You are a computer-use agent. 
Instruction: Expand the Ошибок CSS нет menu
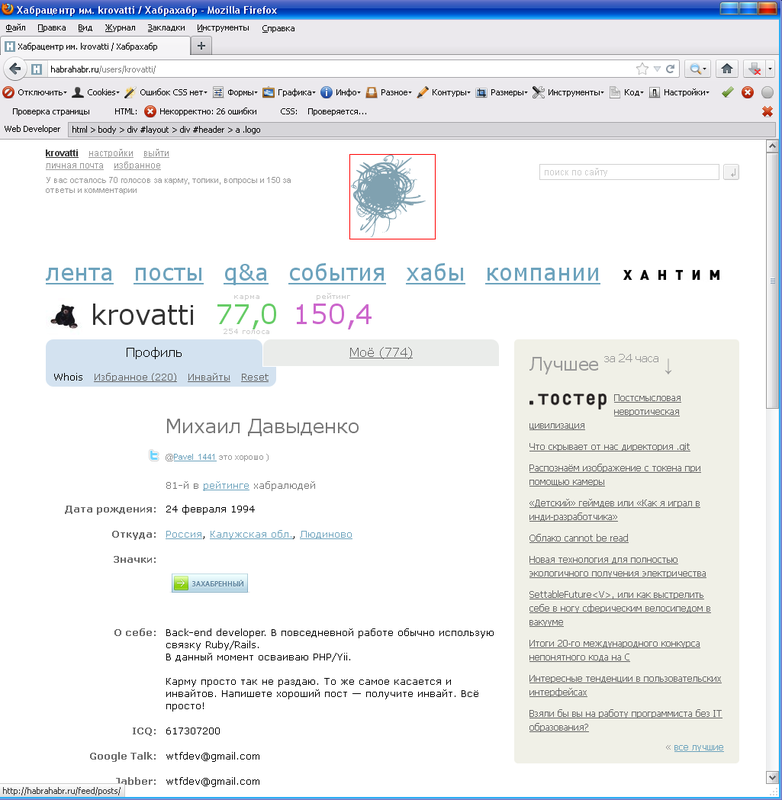166,92
